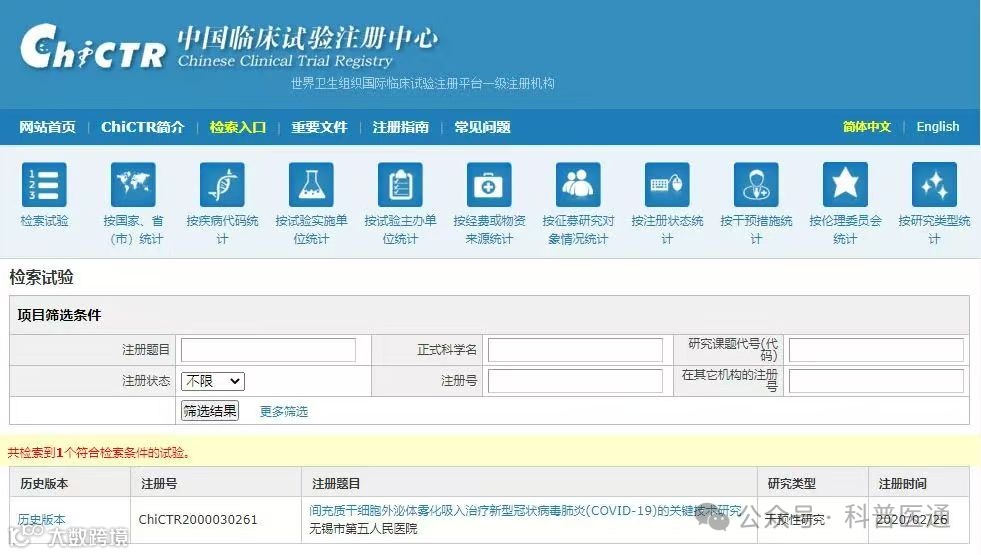The height and width of the screenshot is (555, 981).
Task: Open the DNA disease code statistics icon
Action: coord(222,184)
